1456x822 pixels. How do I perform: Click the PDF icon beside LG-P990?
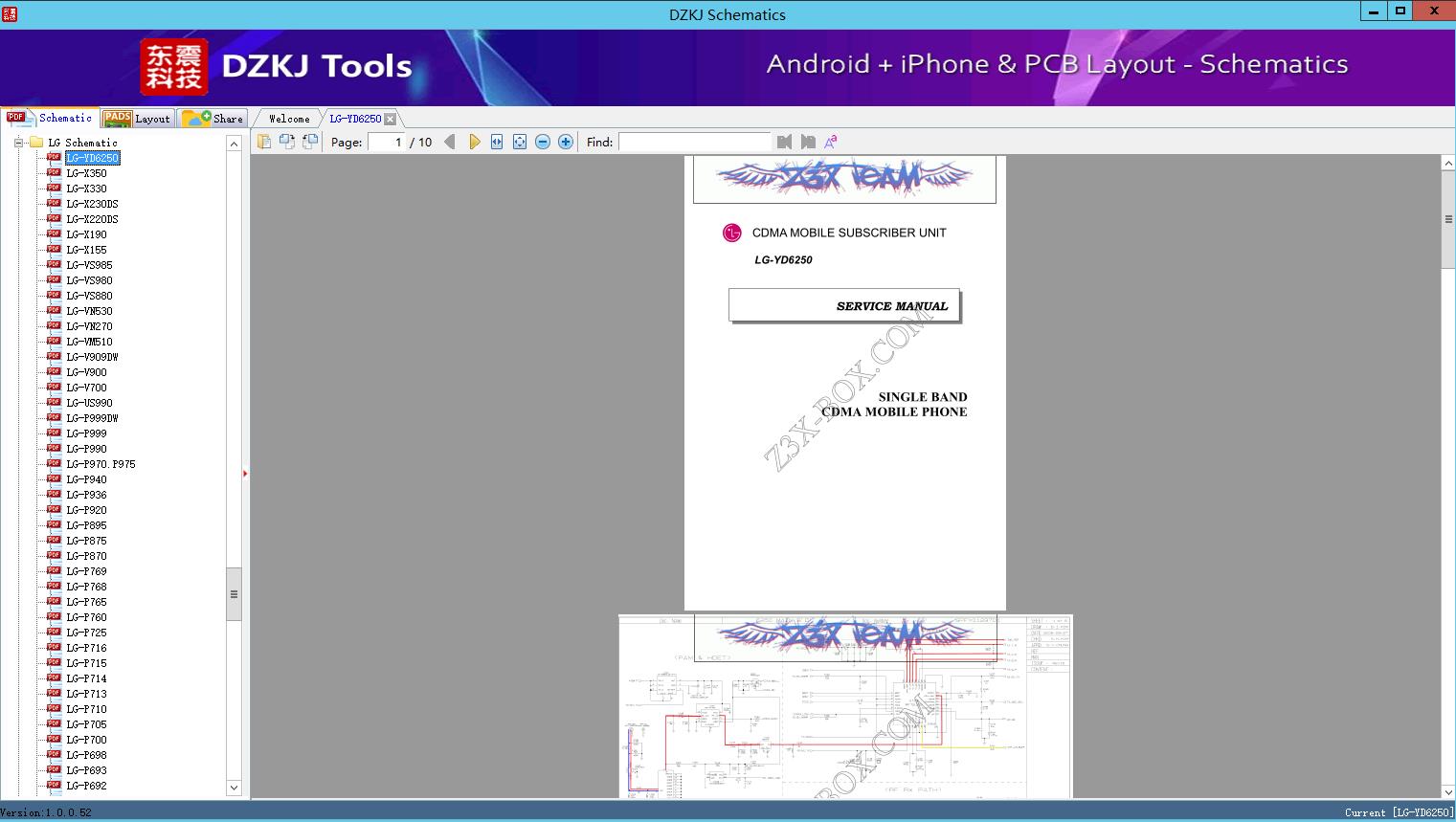pyautogui.click(x=54, y=448)
